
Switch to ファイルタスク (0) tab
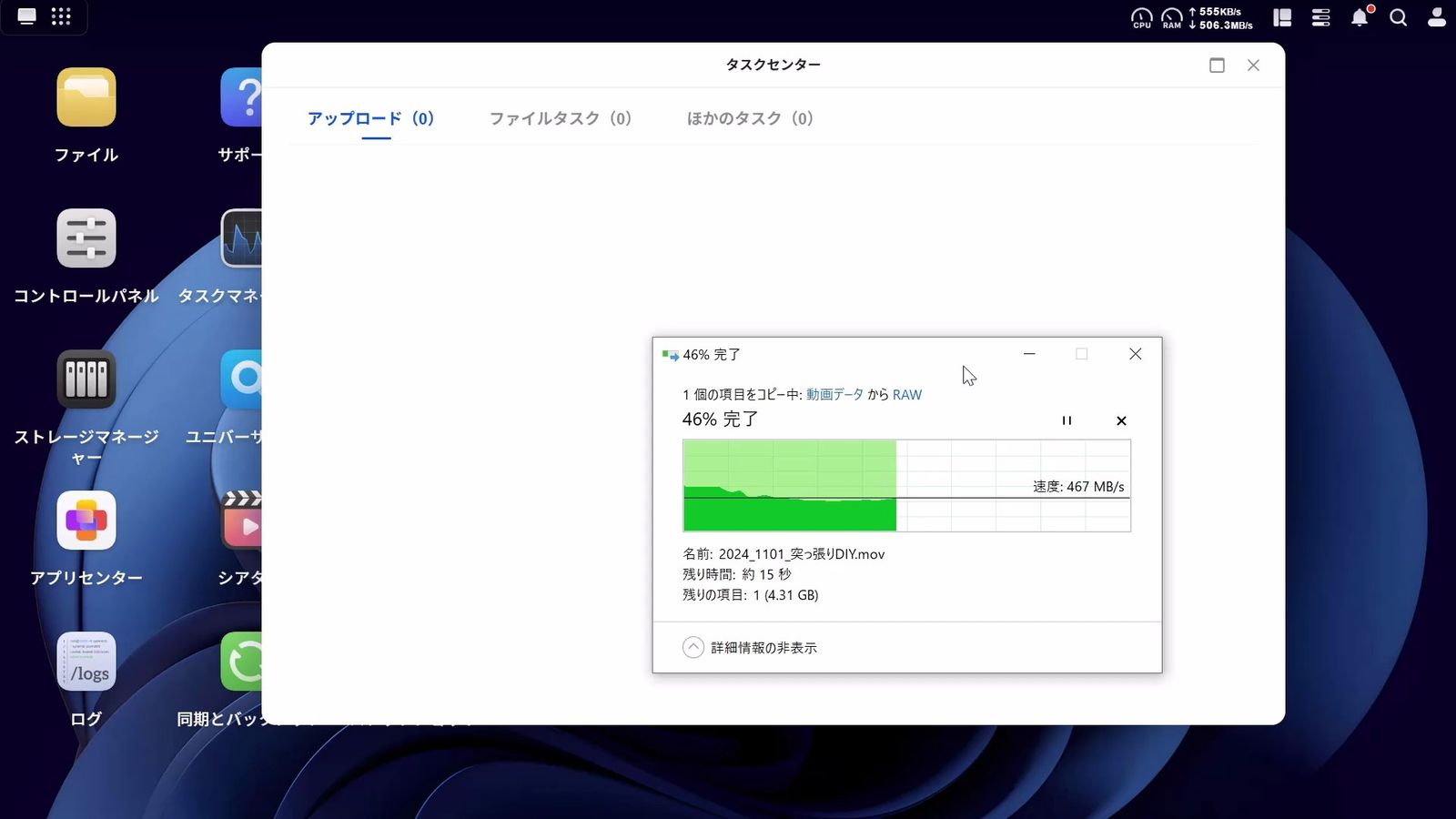tap(561, 118)
